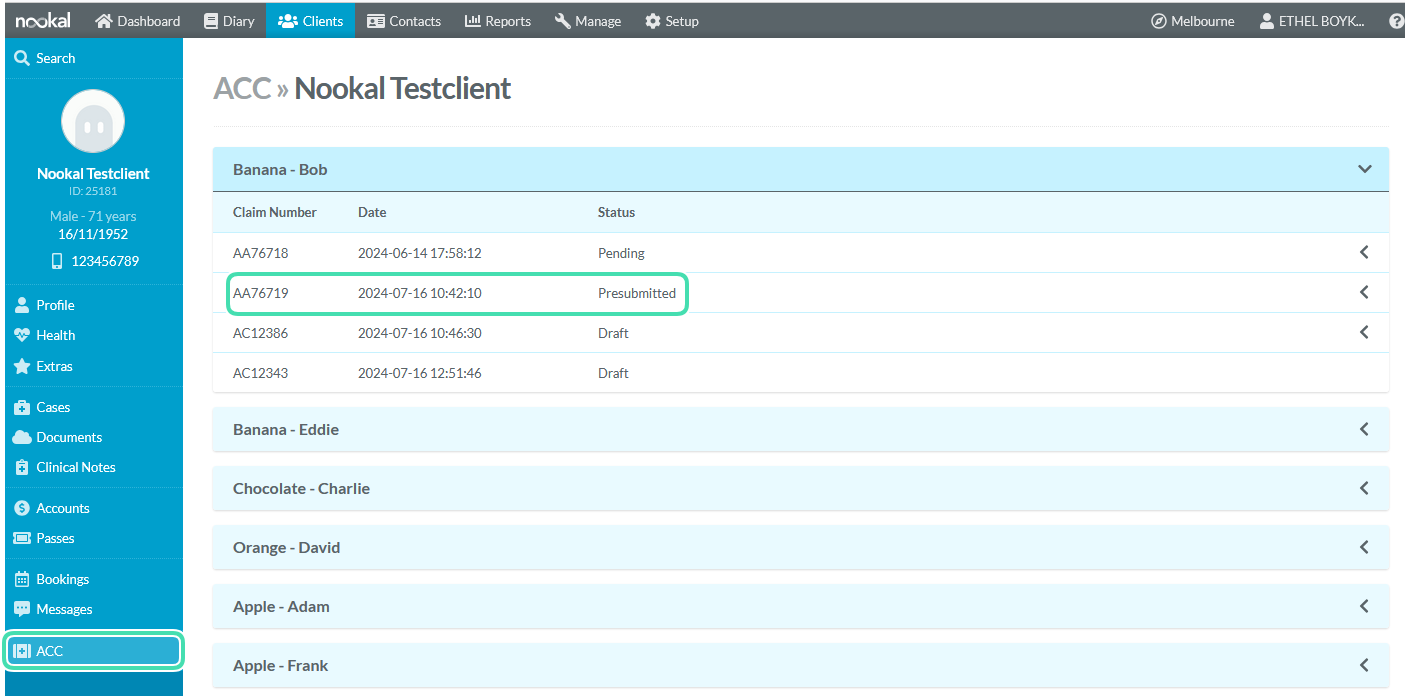Expand claim AA76718 row chevron

(x=1364, y=252)
